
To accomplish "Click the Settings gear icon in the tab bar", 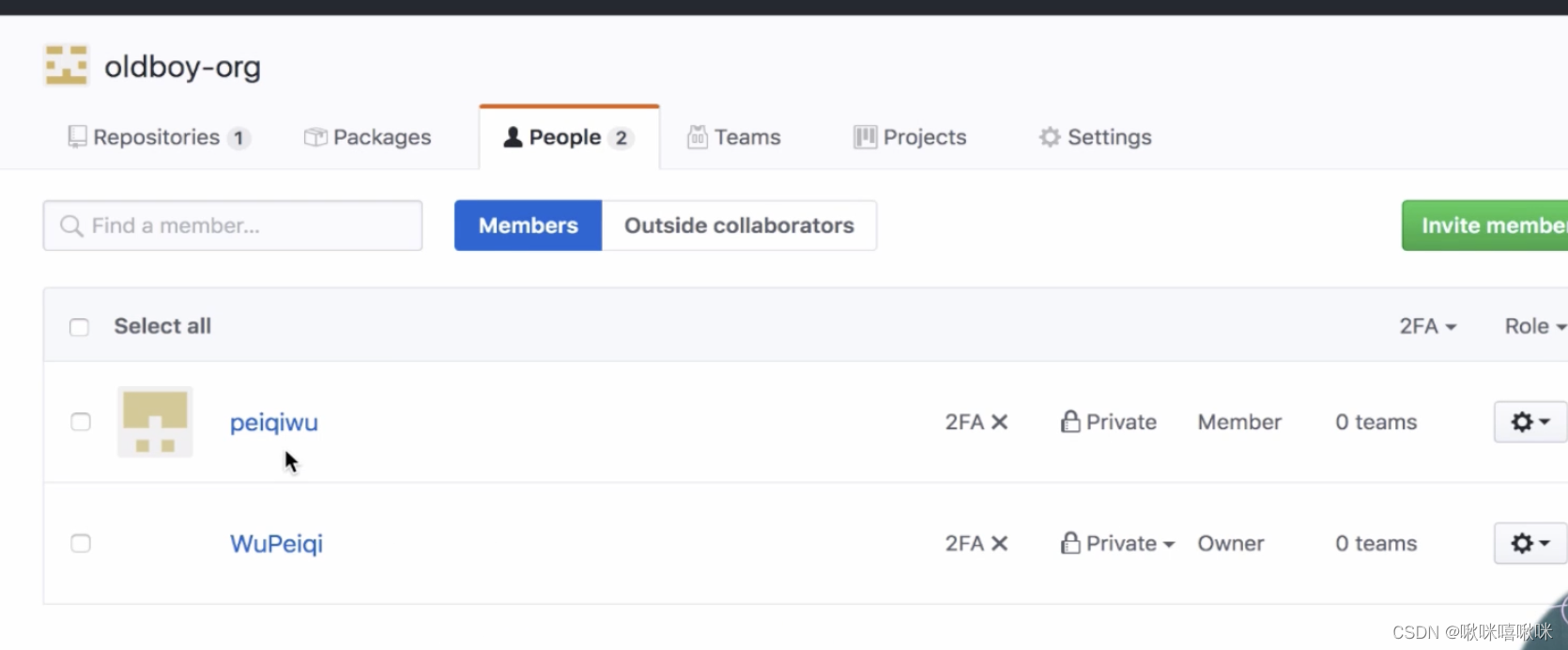I will click(x=1050, y=137).
